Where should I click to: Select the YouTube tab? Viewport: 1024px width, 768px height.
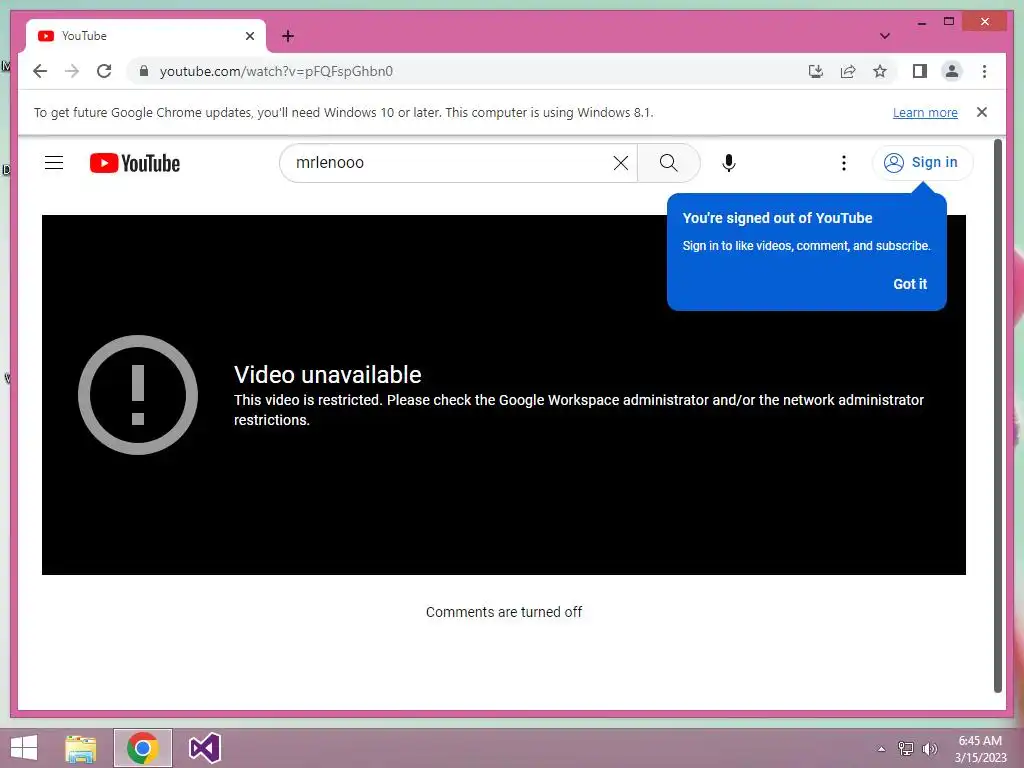click(x=146, y=36)
